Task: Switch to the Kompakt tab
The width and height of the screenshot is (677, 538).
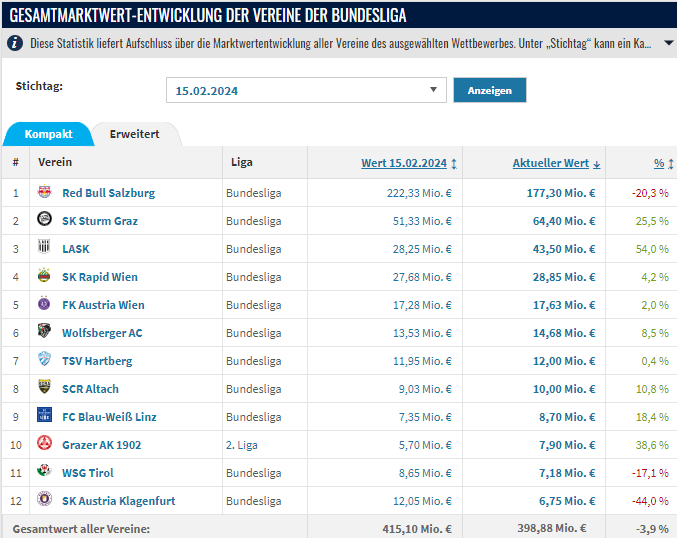Action: tap(48, 134)
